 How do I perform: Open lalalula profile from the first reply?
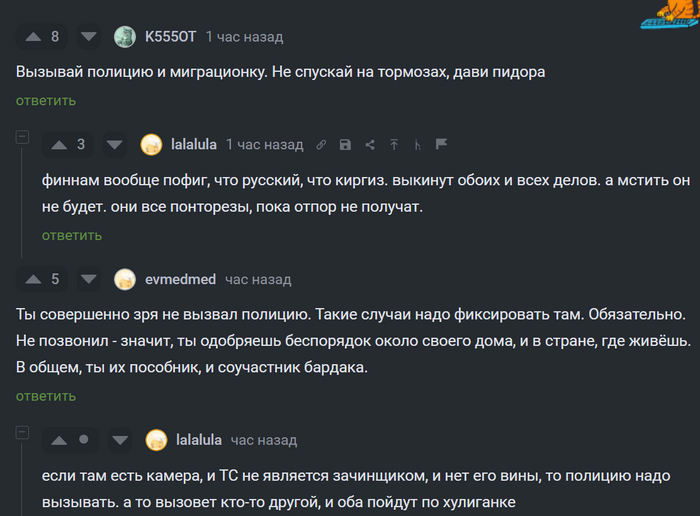(194, 145)
